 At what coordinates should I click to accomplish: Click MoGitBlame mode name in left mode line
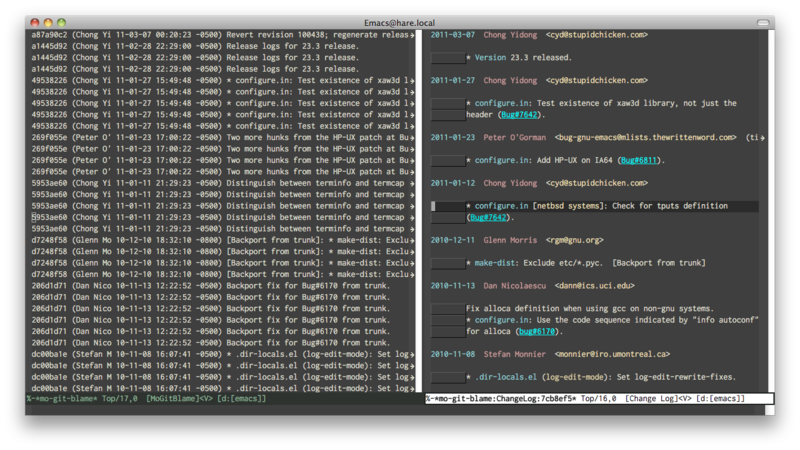pyautogui.click(x=172, y=398)
